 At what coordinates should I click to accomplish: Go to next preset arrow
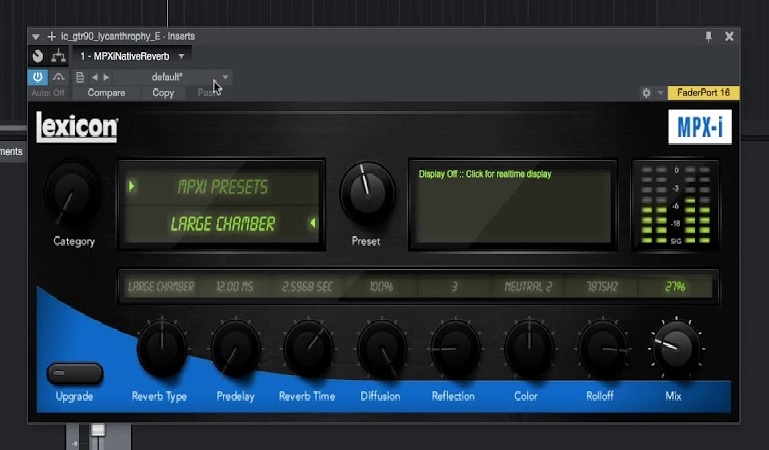pos(106,77)
